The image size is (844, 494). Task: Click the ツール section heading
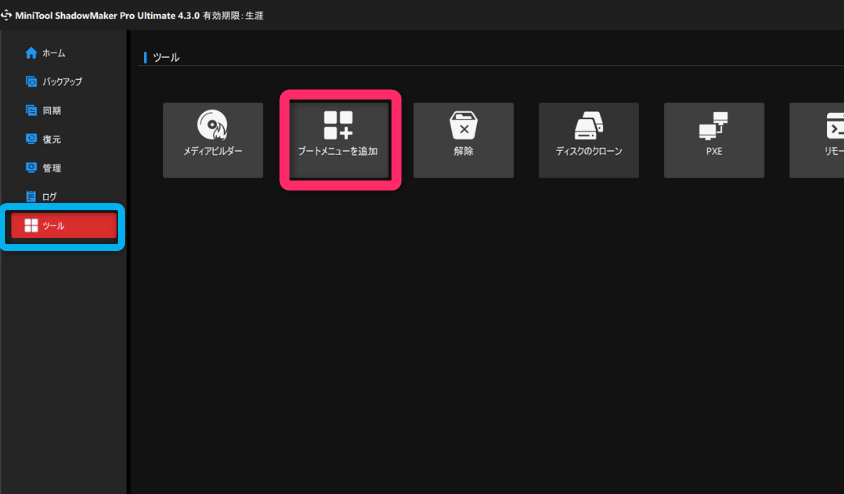pyautogui.click(x=166, y=58)
